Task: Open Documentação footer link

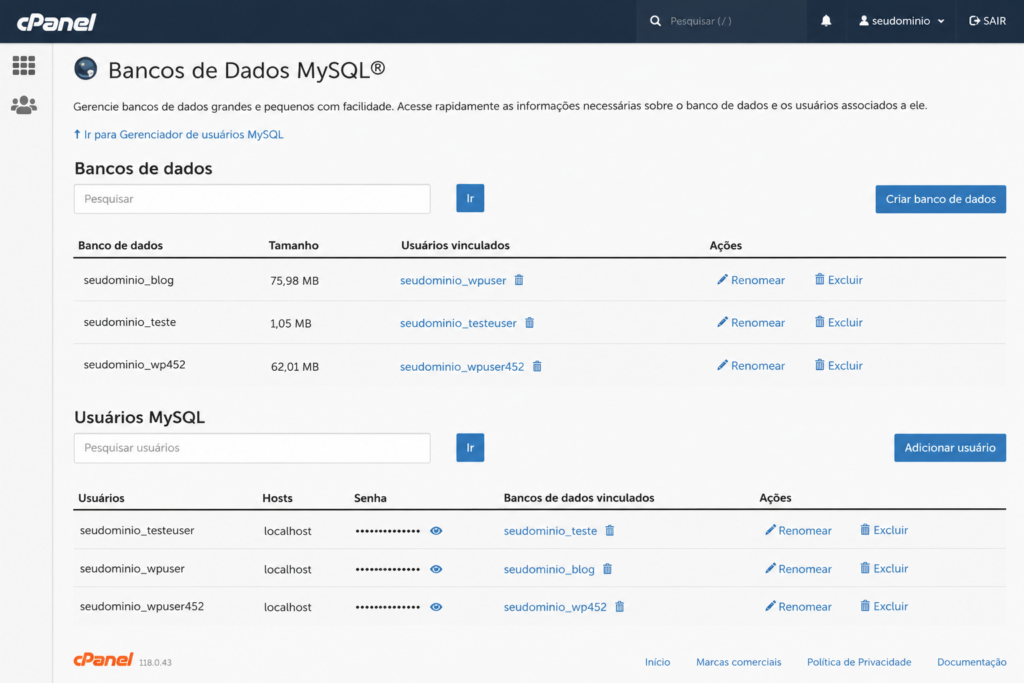Action: pos(972,662)
